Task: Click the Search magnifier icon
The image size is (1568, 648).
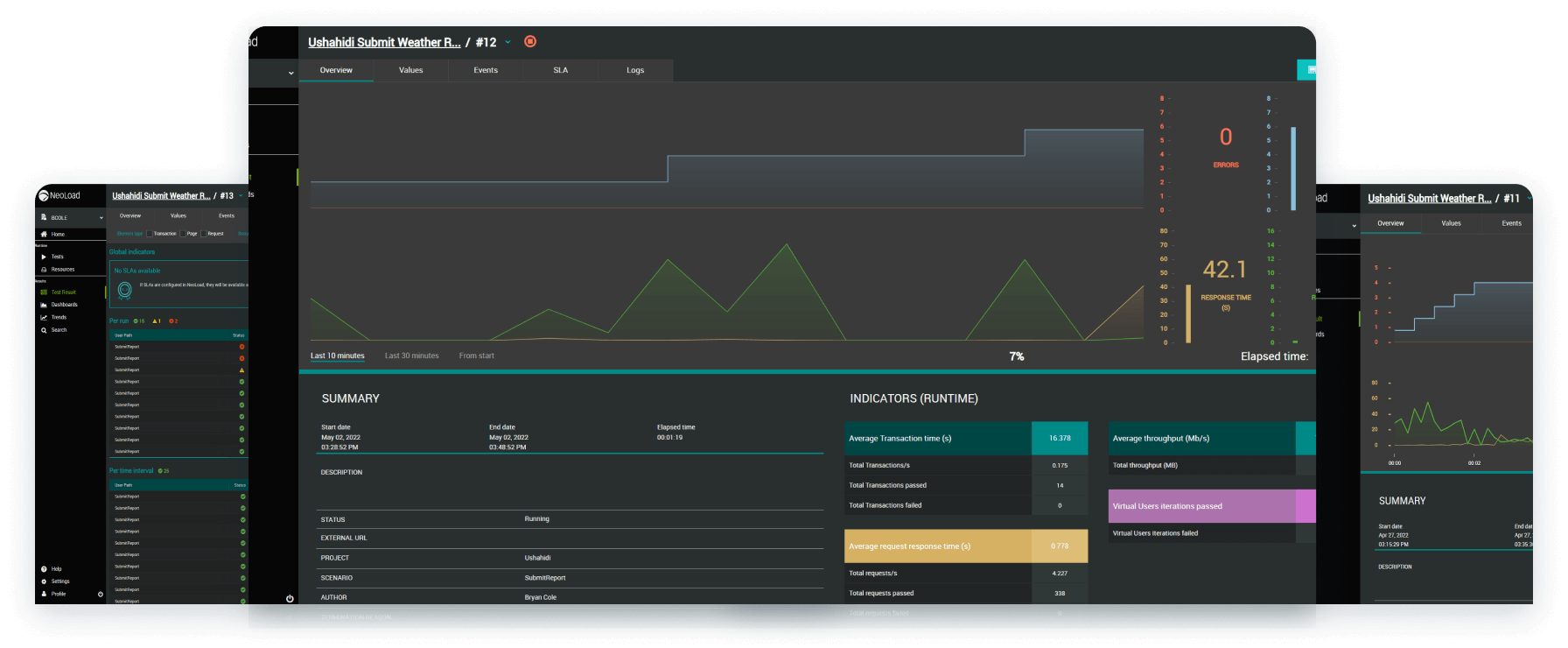Action: point(44,330)
